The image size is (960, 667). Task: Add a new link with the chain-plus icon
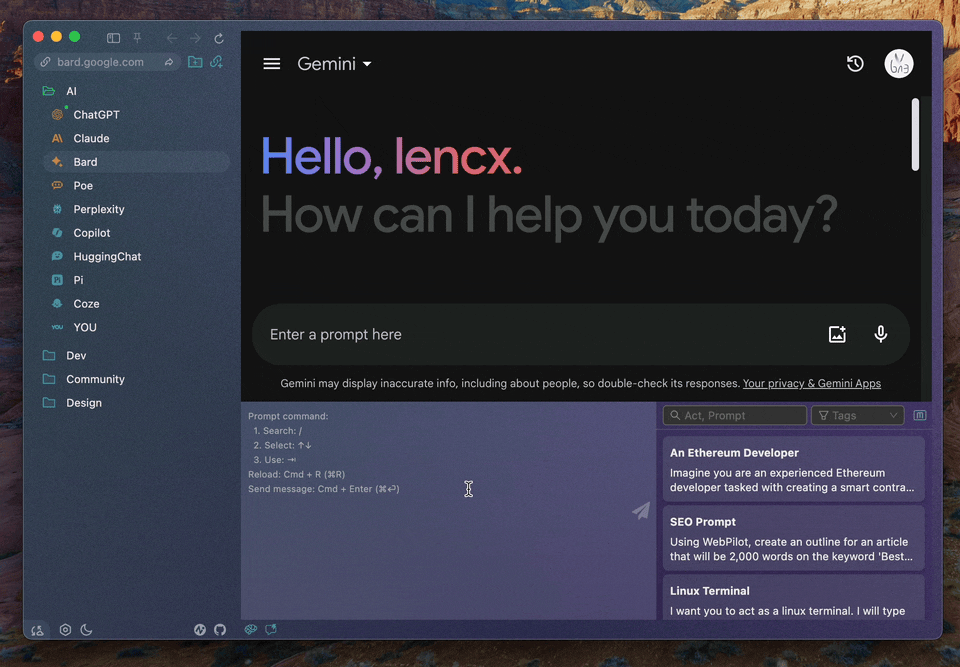click(x=216, y=62)
